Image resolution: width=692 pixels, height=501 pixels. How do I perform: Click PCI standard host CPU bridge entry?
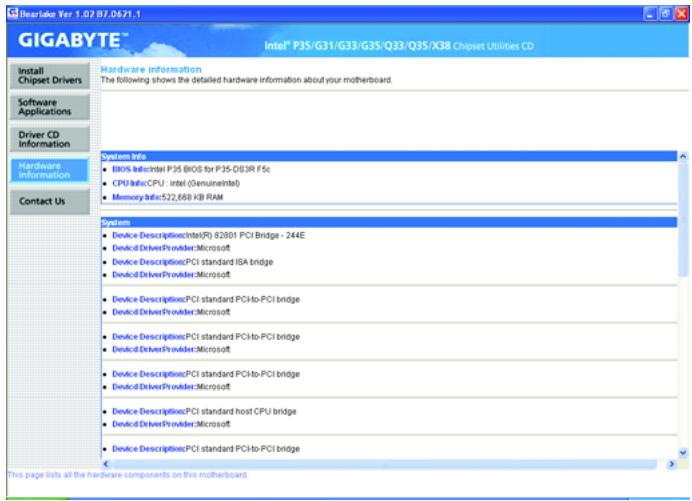click(x=204, y=411)
